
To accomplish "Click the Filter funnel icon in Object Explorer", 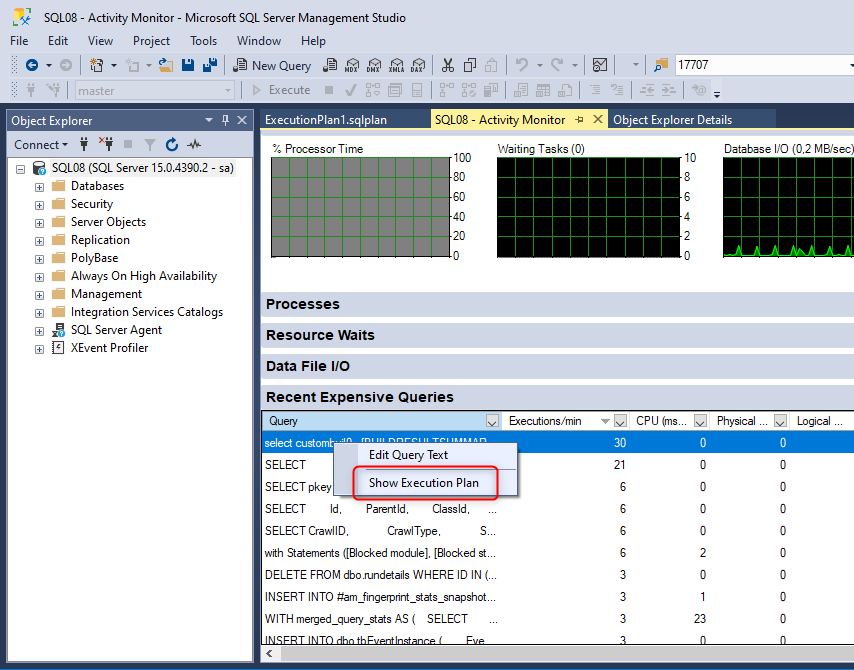I will tap(150, 144).
